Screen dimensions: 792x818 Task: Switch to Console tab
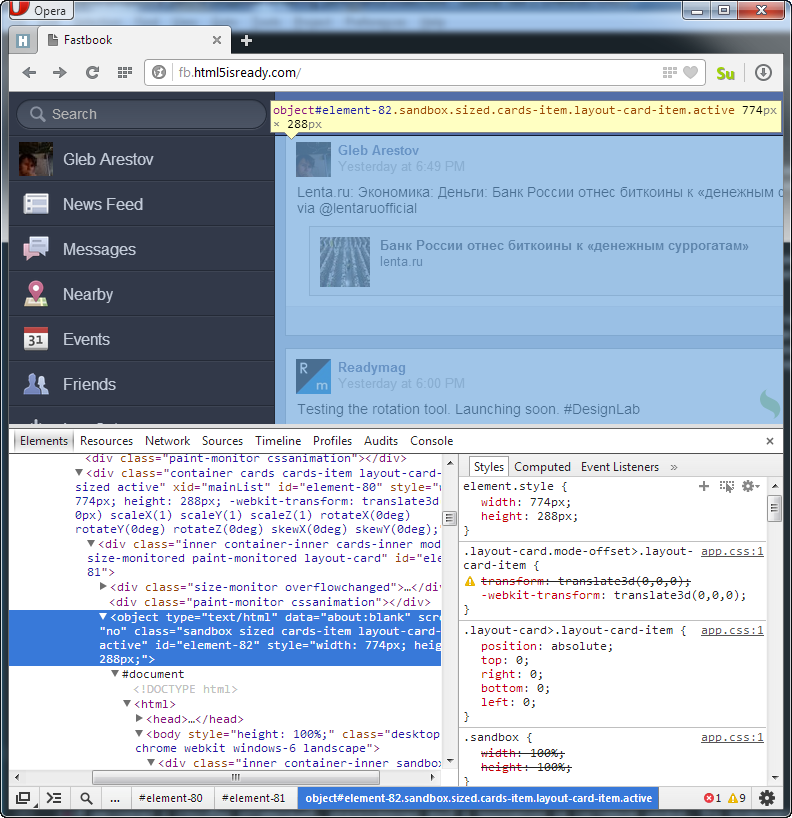(x=431, y=441)
